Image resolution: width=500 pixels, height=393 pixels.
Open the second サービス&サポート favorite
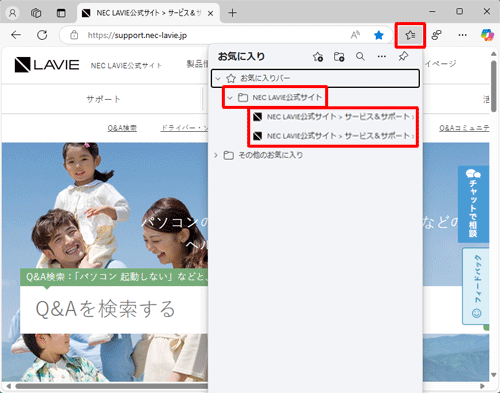tap(333, 136)
